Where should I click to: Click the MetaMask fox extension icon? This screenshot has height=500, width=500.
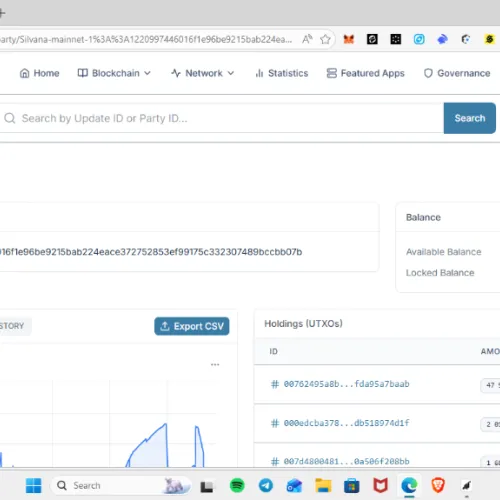point(349,39)
